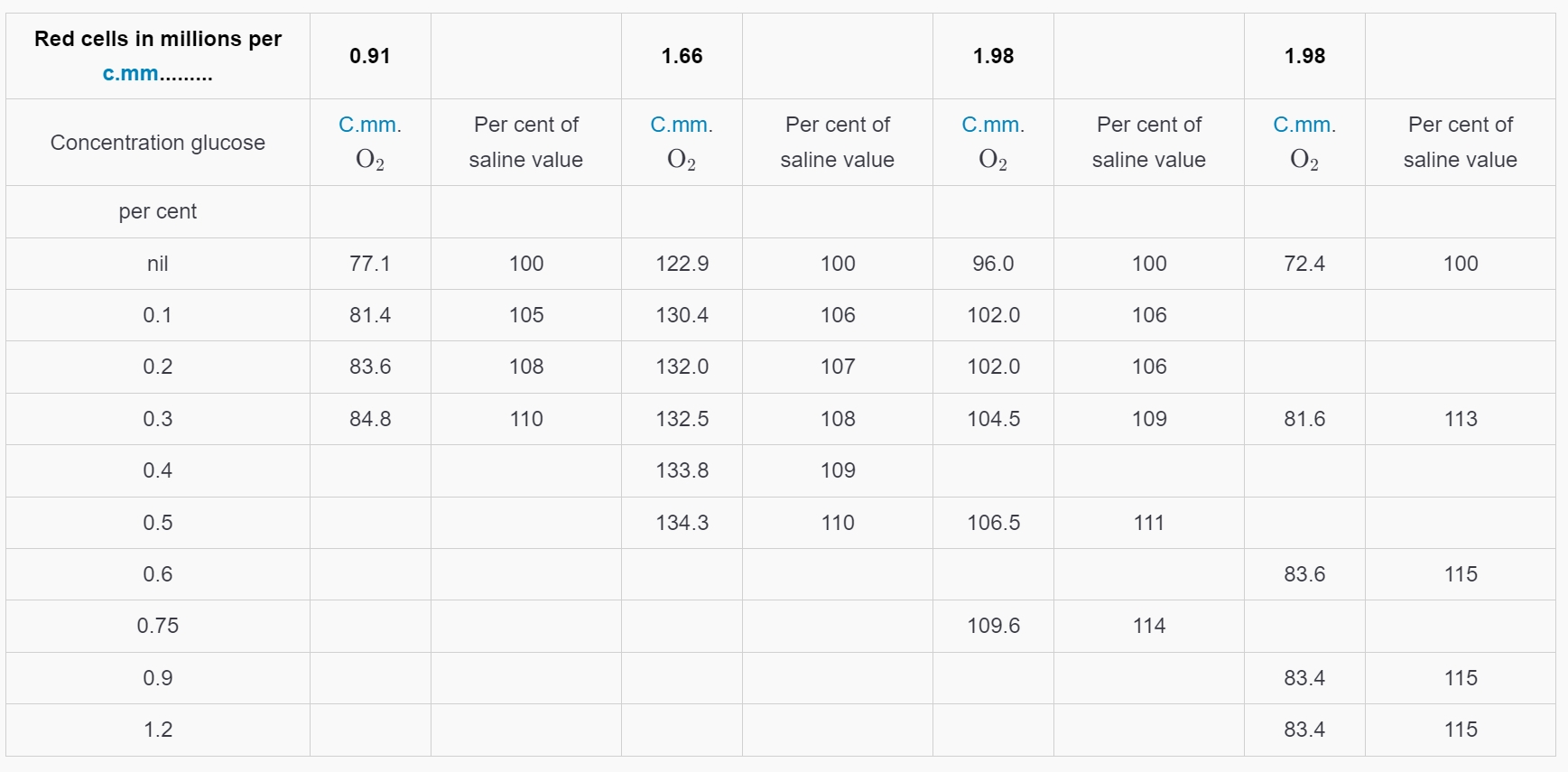Click the 0.75 concentration row label

(158, 626)
